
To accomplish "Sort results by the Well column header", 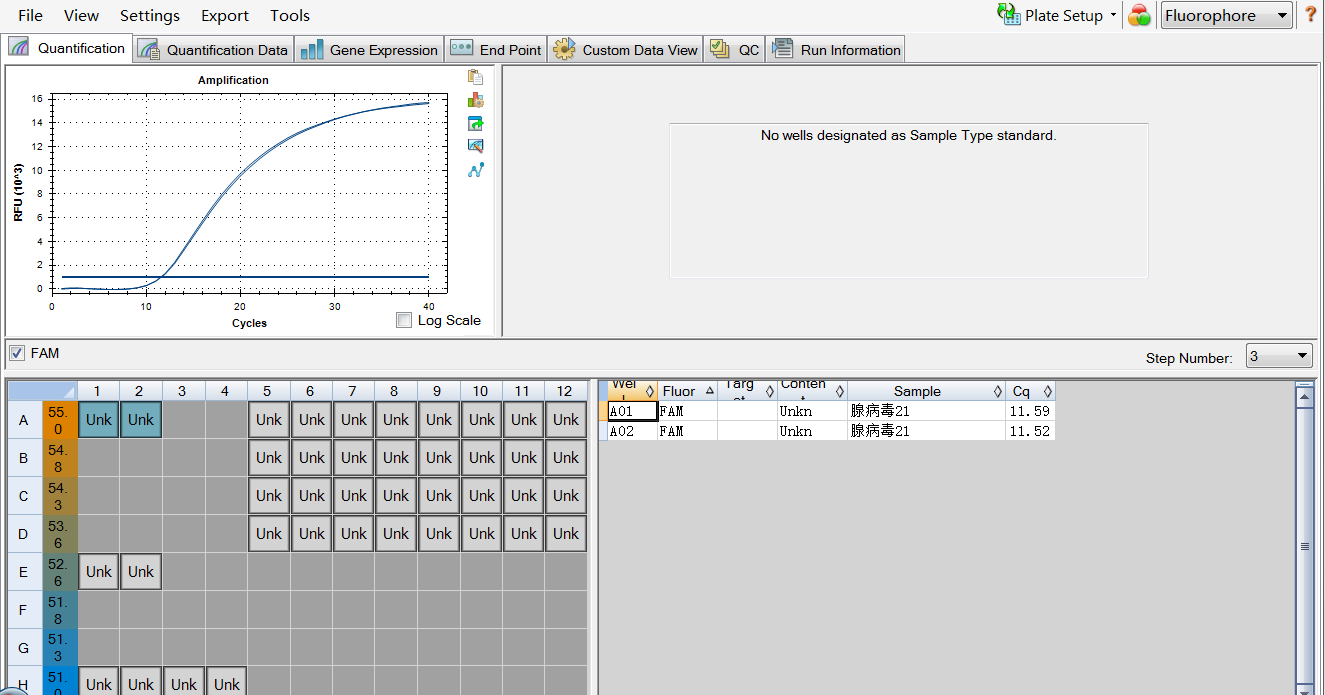I will pos(632,391).
